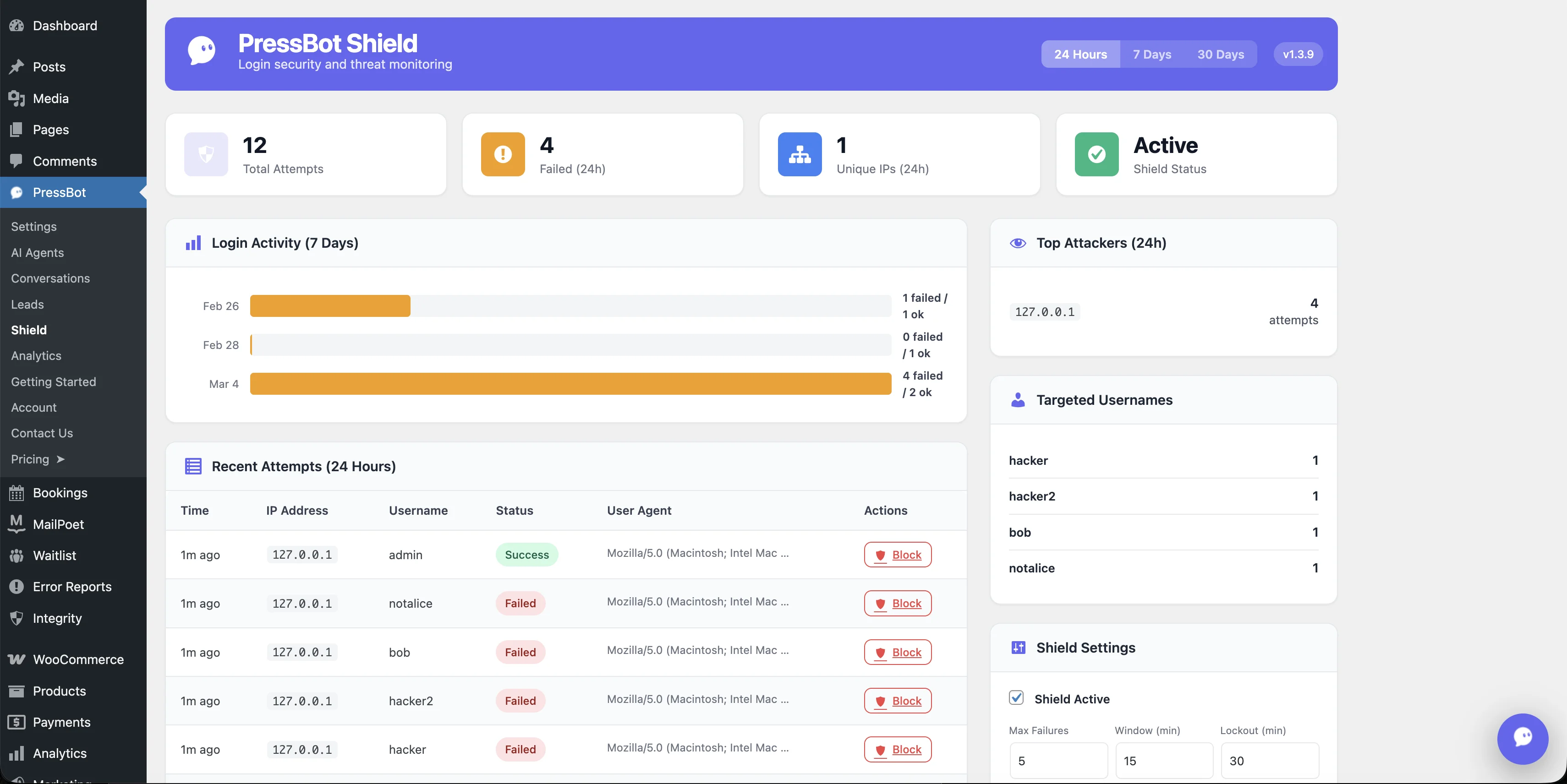The width and height of the screenshot is (1567, 784).
Task: Click the Max Failures input field
Action: pyautogui.click(x=1058, y=760)
